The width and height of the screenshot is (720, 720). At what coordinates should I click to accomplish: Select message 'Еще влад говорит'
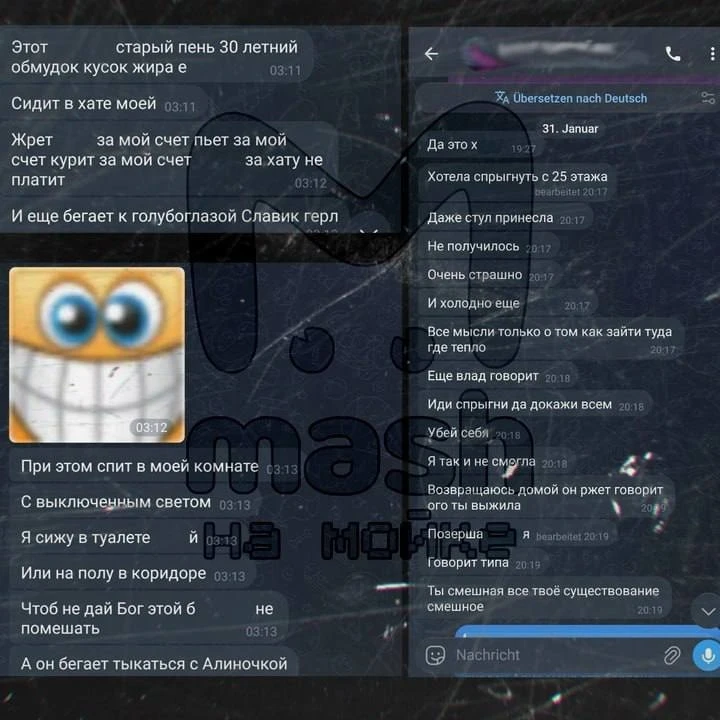498,376
